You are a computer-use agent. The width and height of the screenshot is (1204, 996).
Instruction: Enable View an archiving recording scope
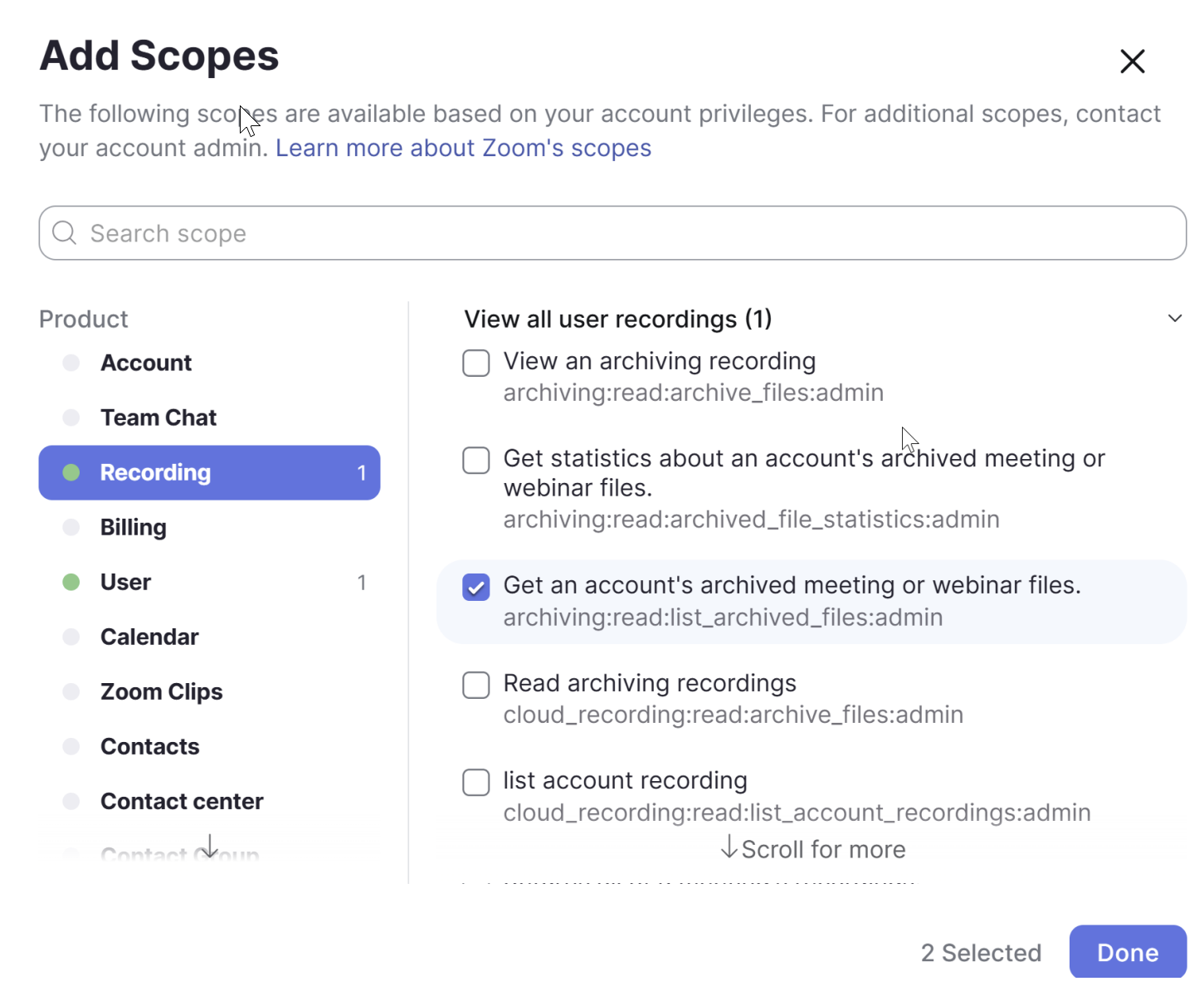[475, 363]
